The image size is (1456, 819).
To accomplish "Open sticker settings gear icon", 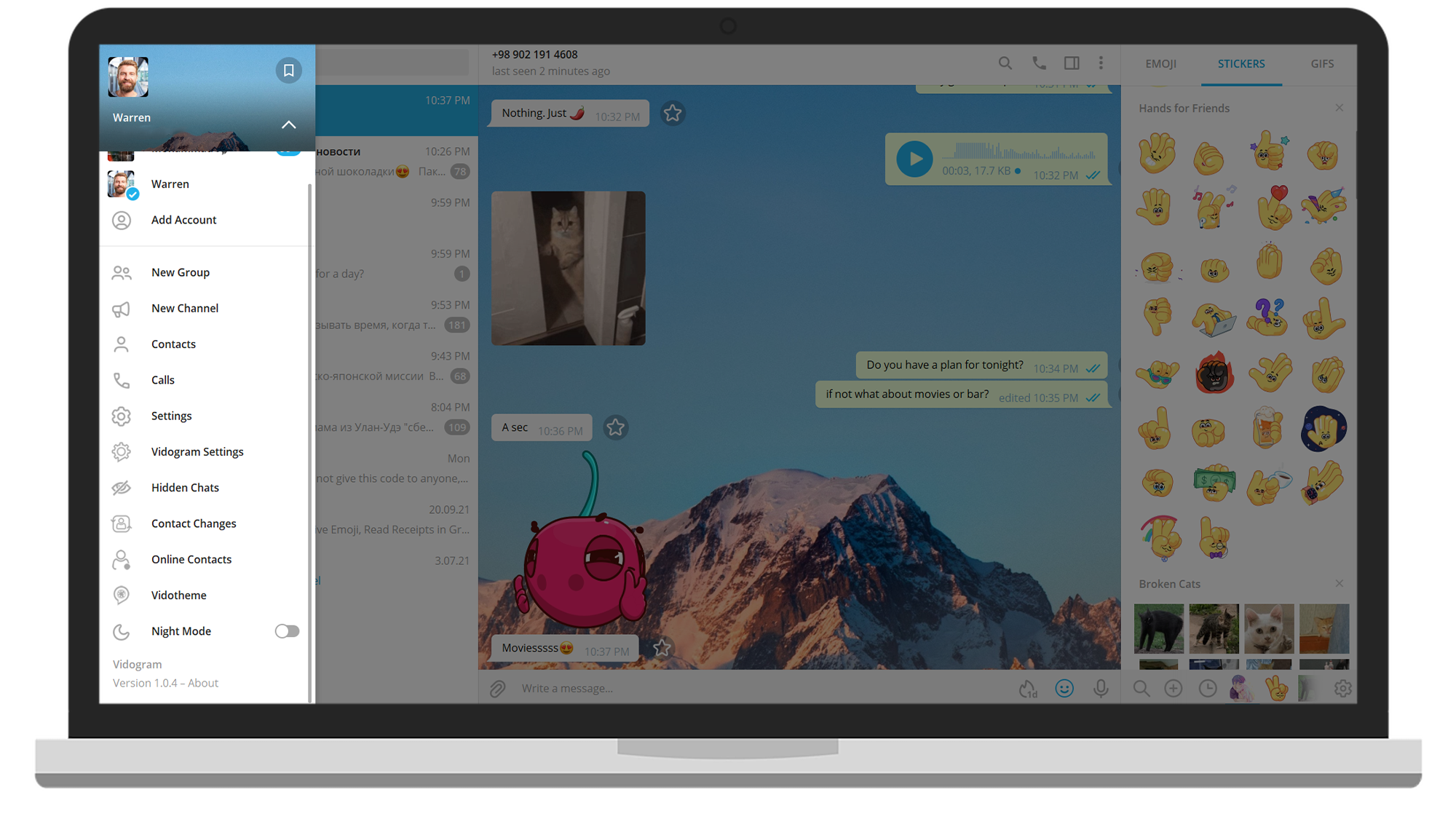I will (x=1343, y=689).
